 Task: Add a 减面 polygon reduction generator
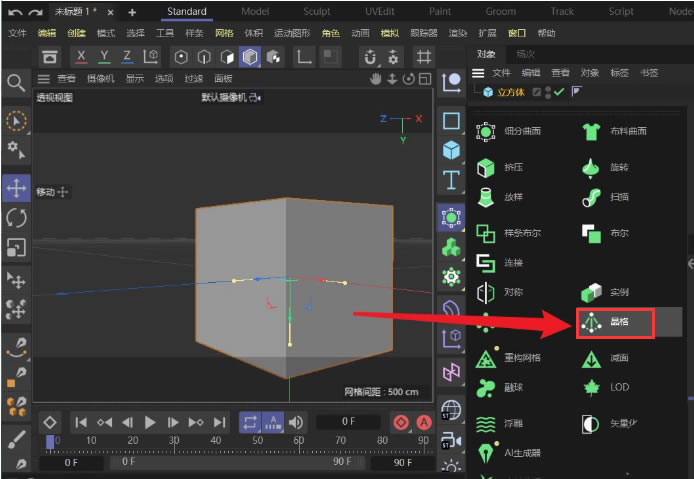[606, 358]
